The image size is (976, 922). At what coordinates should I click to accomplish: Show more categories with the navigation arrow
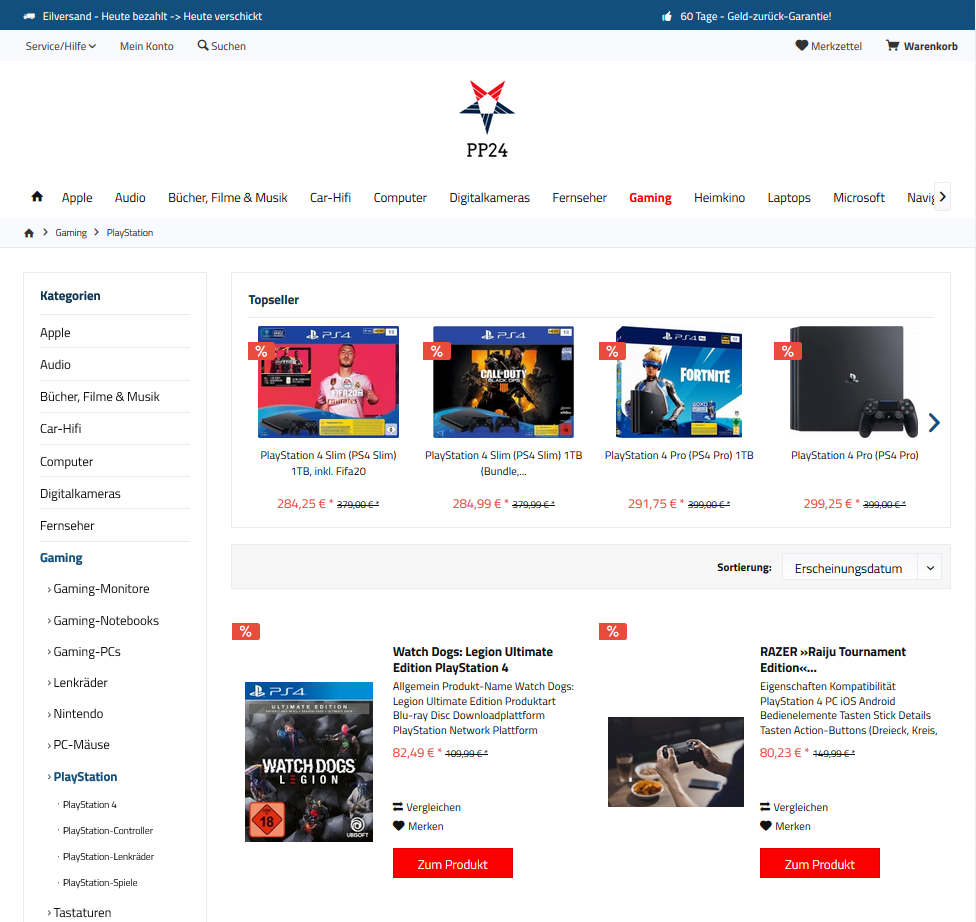942,197
